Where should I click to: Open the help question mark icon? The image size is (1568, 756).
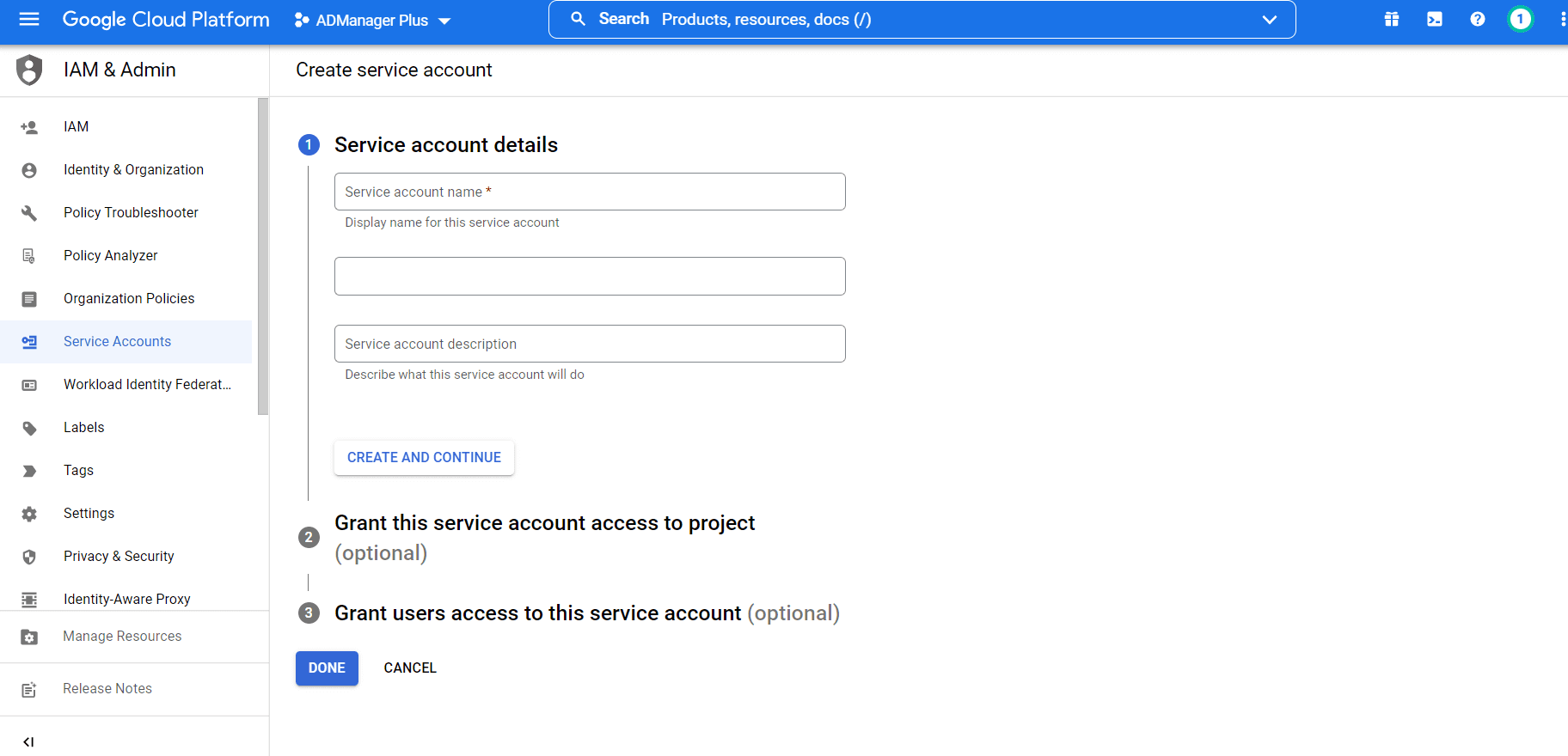(1477, 19)
